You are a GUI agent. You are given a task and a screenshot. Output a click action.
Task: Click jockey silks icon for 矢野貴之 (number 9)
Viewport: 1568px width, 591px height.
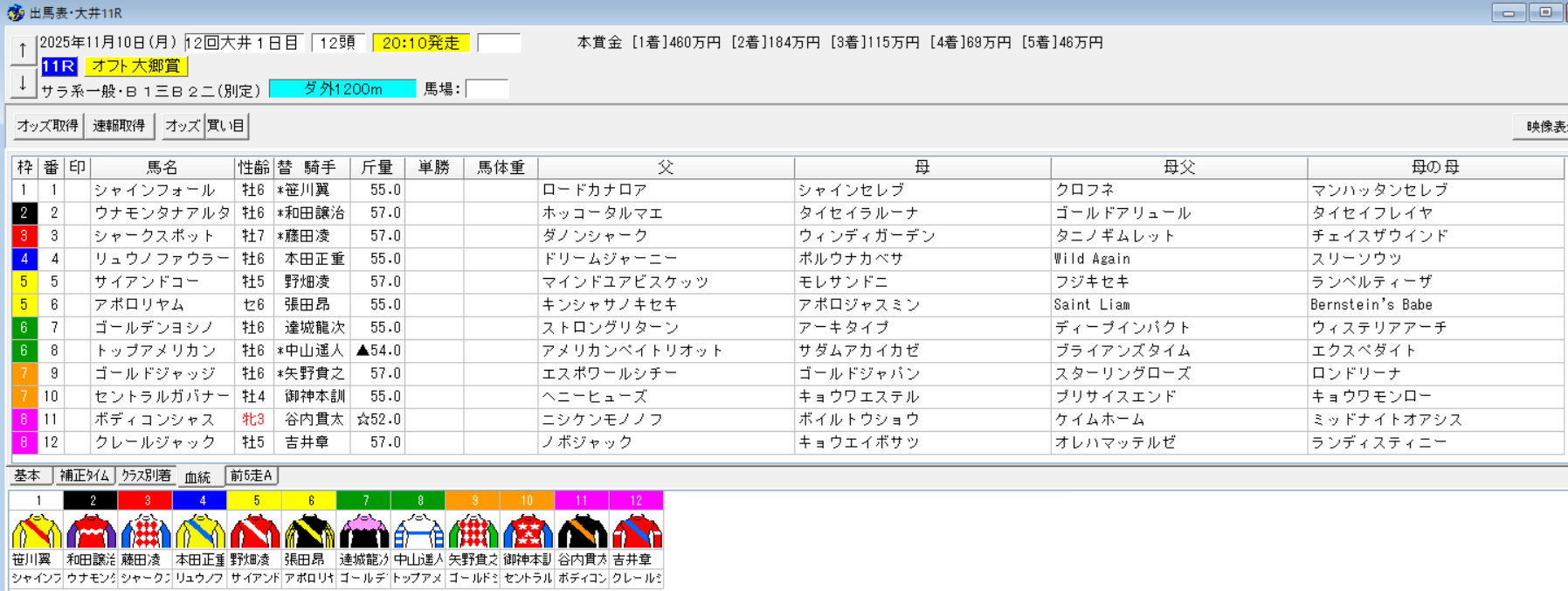point(473,532)
